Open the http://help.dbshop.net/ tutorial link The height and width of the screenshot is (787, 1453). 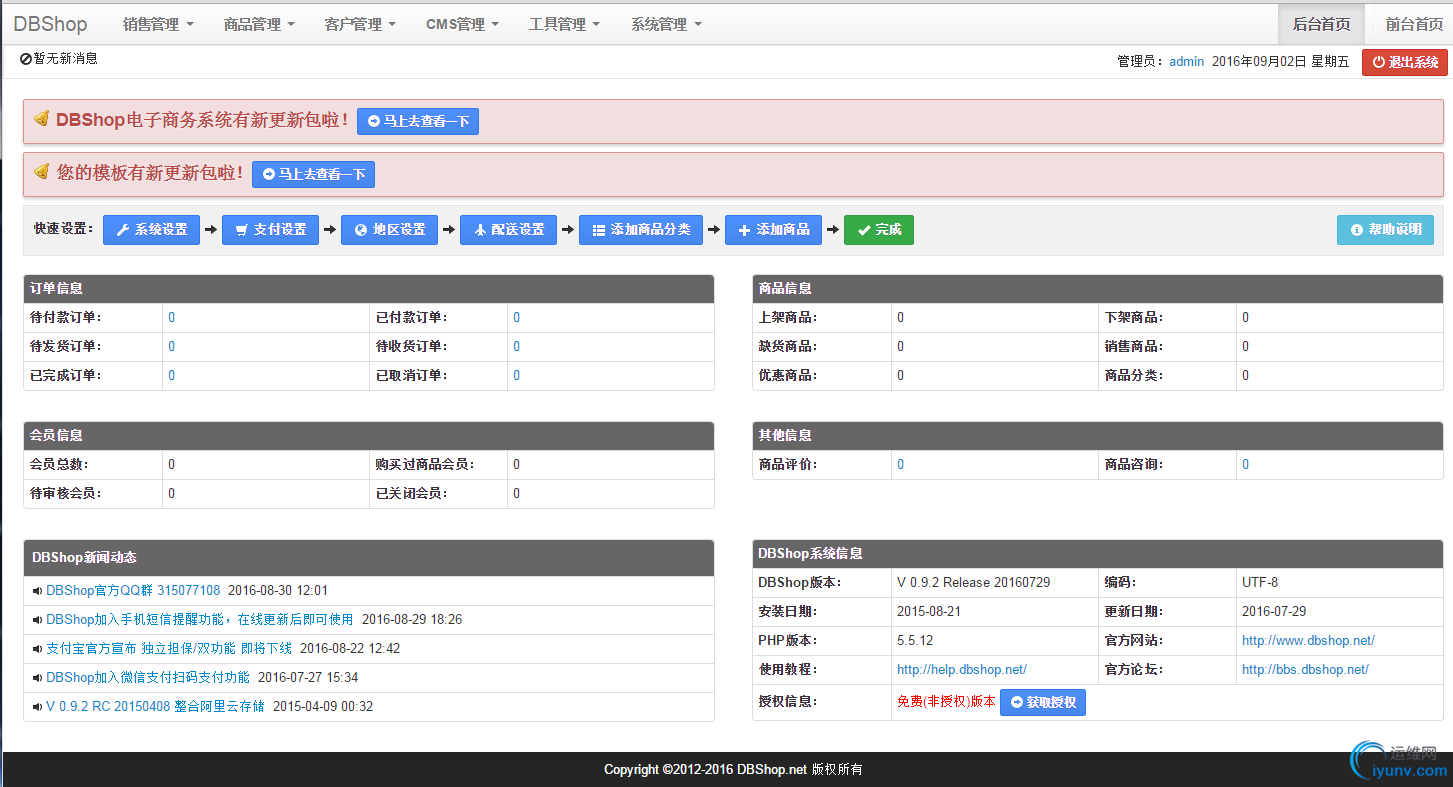tap(961, 670)
